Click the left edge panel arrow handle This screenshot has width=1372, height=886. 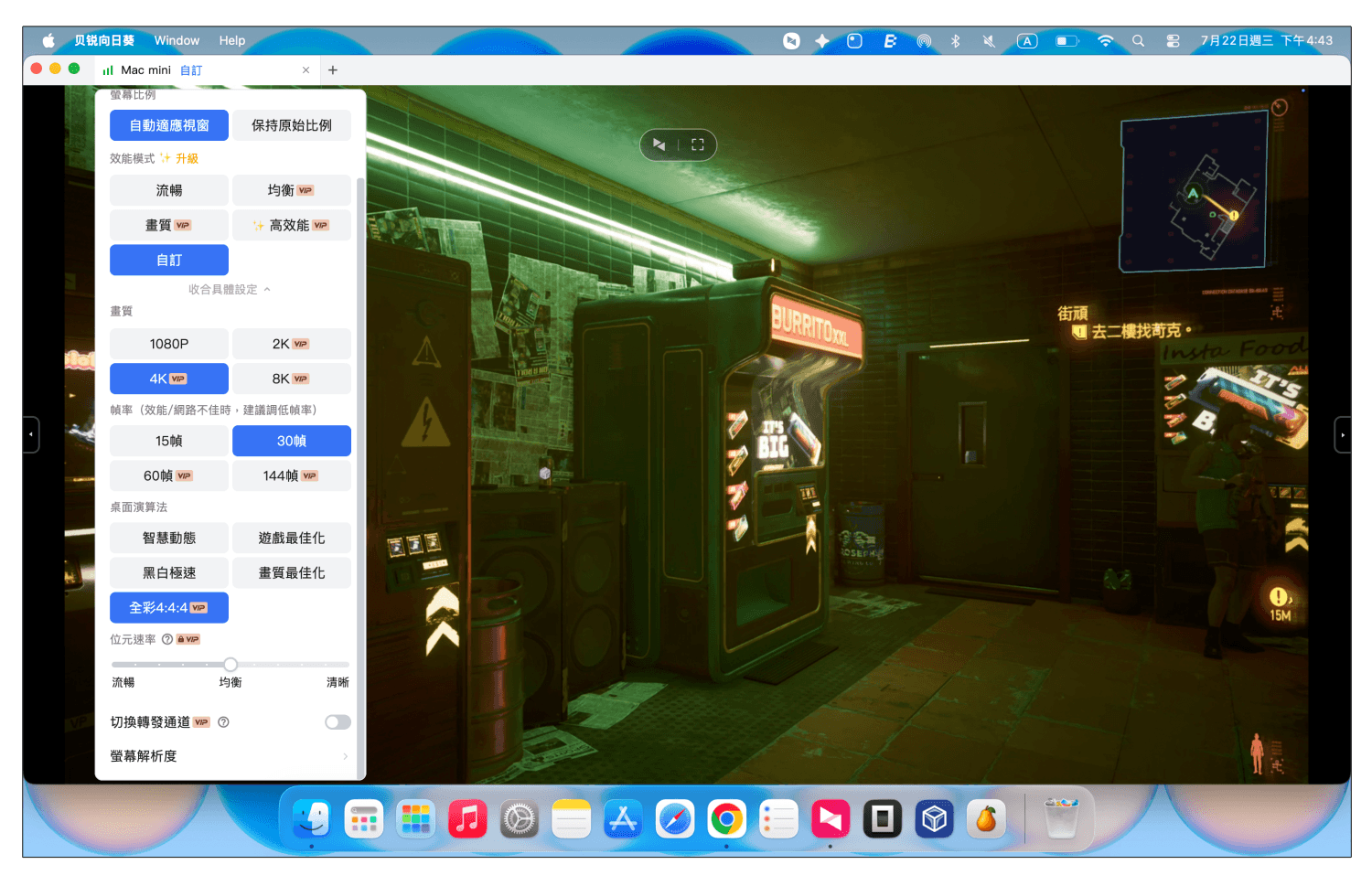coord(31,434)
